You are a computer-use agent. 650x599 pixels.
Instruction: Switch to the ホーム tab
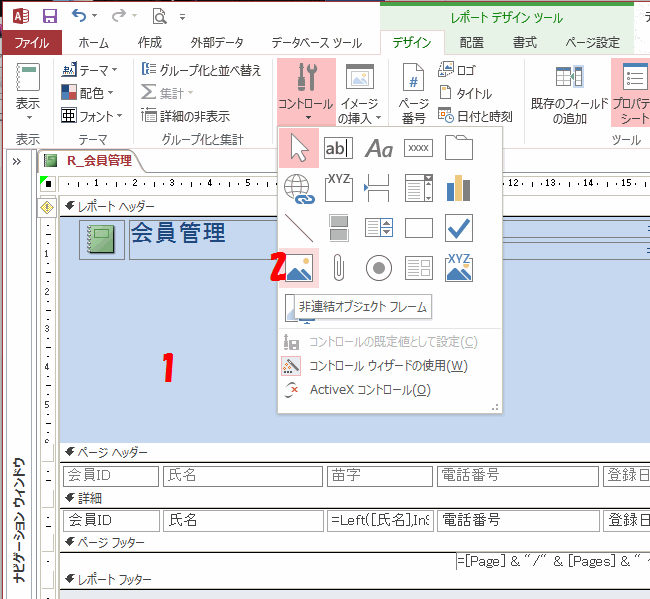click(x=94, y=42)
